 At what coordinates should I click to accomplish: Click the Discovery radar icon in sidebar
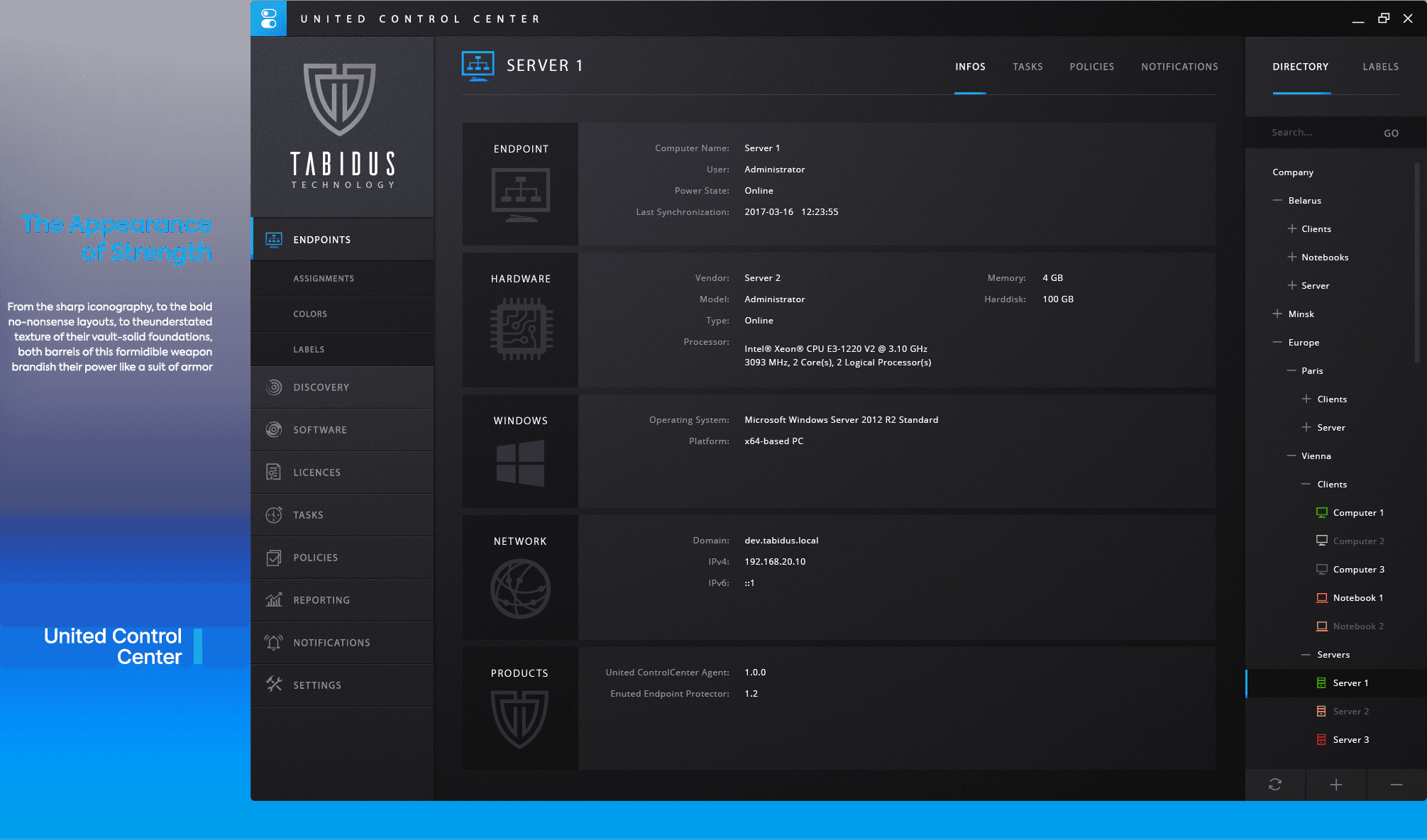[x=274, y=387]
